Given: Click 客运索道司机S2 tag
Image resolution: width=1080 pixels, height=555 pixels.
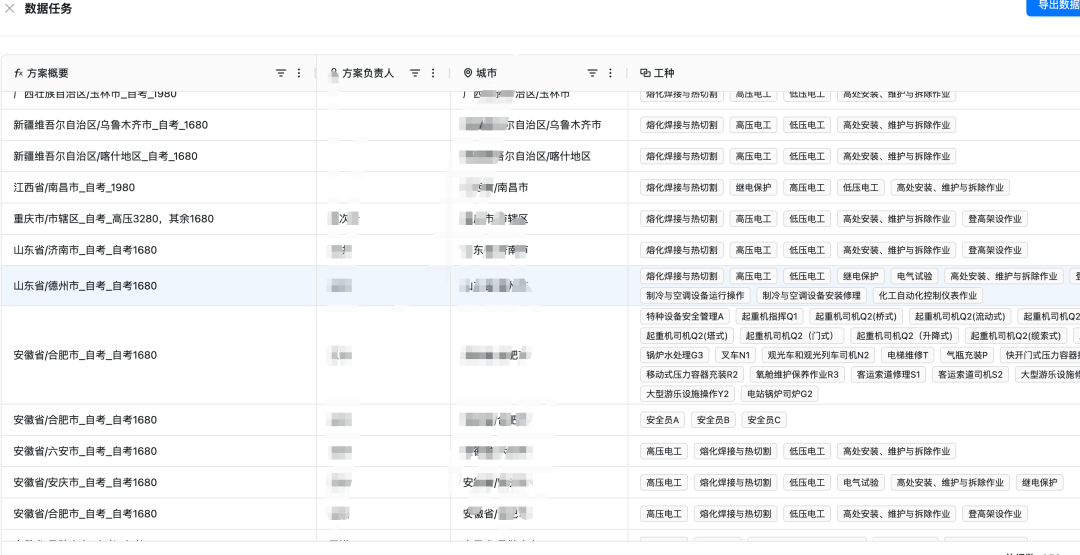Looking at the screenshot, I should [x=970, y=375].
